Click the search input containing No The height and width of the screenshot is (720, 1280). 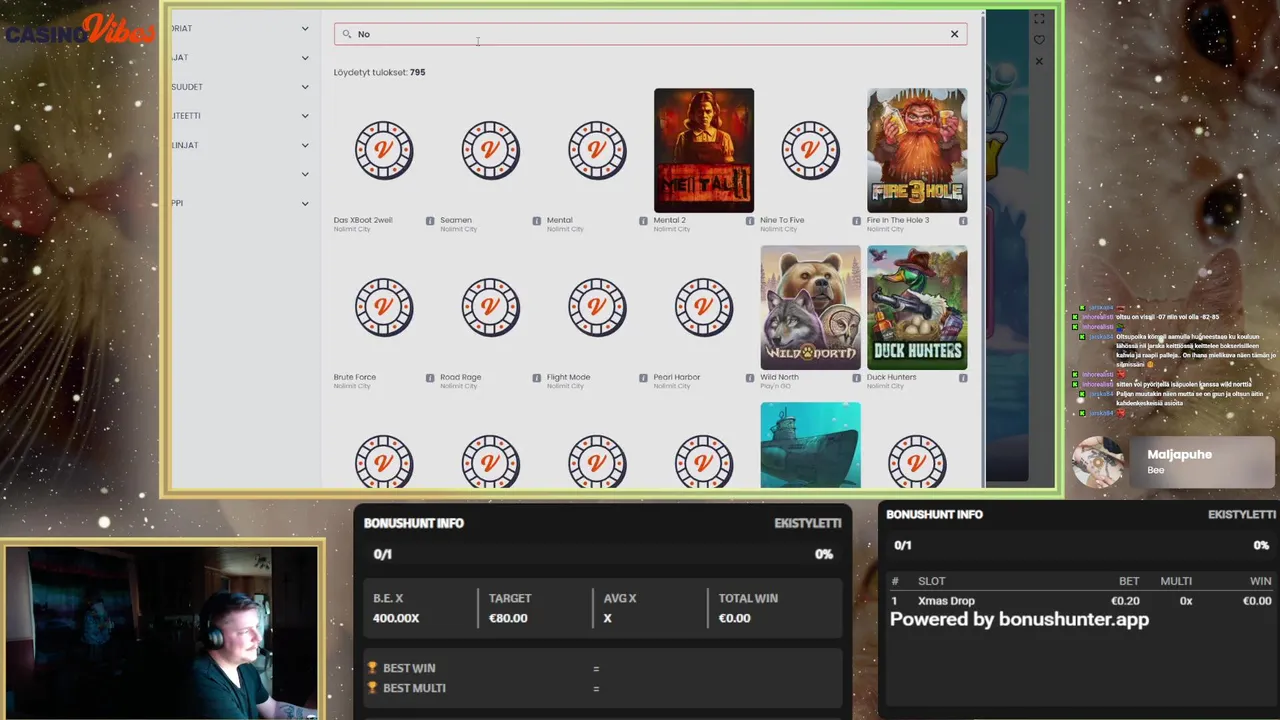coord(650,34)
